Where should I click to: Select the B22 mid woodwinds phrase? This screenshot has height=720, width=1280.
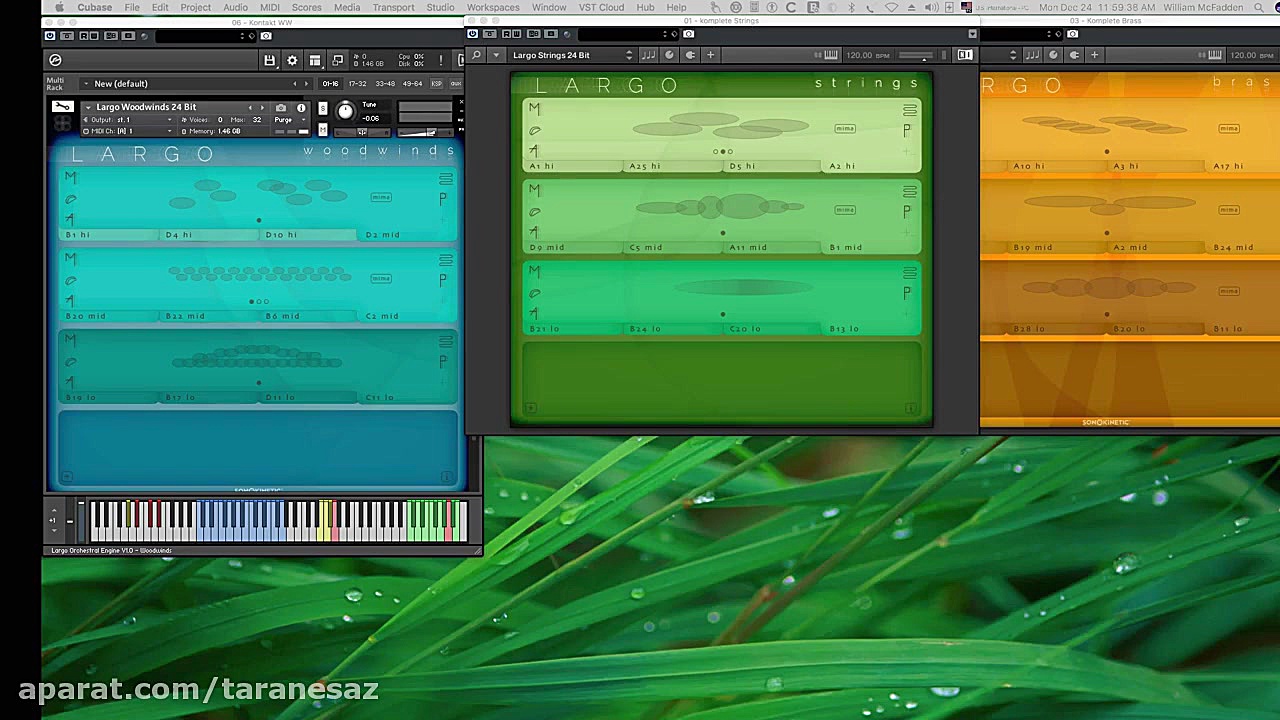pyautogui.click(x=185, y=316)
